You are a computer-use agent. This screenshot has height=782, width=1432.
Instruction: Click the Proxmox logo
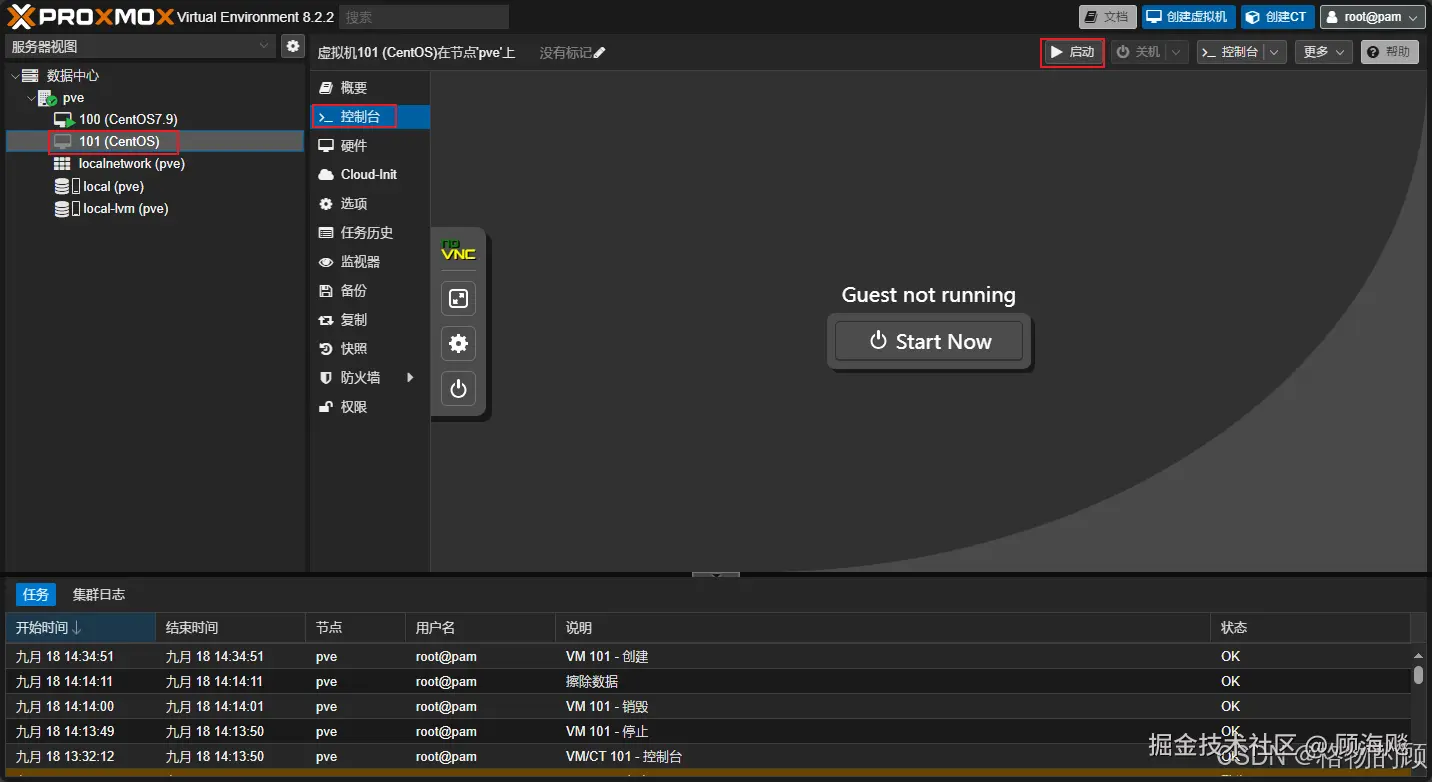tap(90, 16)
